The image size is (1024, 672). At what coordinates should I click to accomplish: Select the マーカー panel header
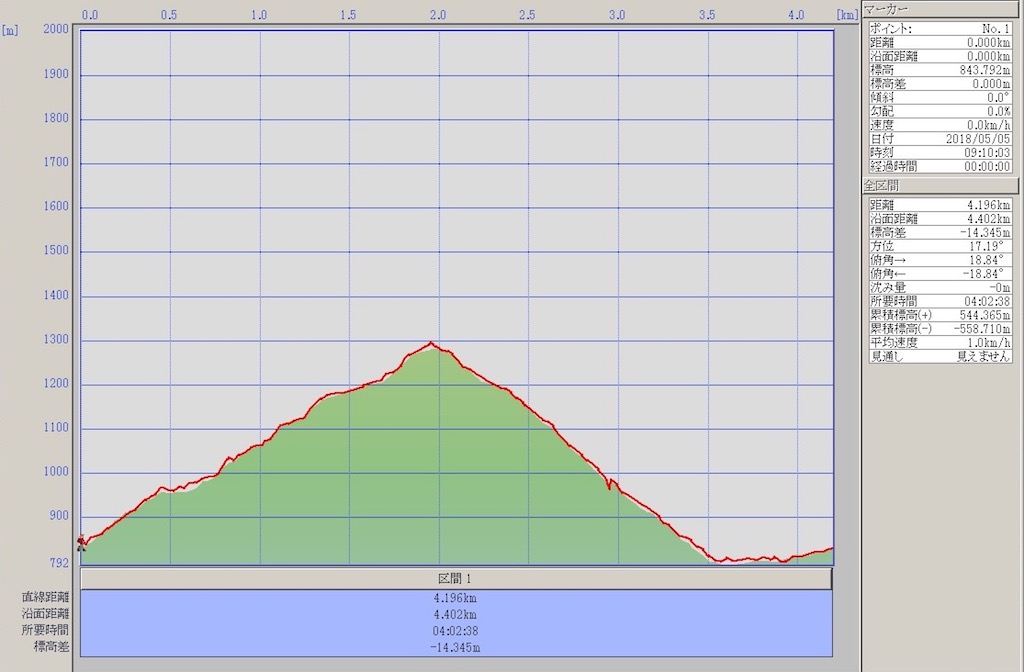[940, 9]
